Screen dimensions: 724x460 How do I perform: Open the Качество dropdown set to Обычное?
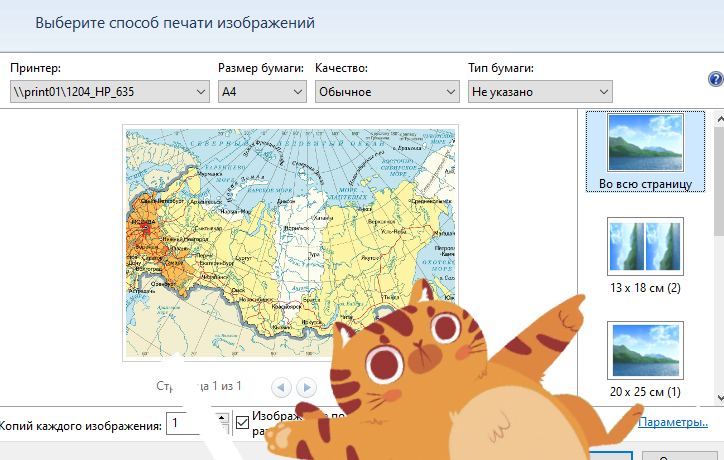pyautogui.click(x=385, y=92)
